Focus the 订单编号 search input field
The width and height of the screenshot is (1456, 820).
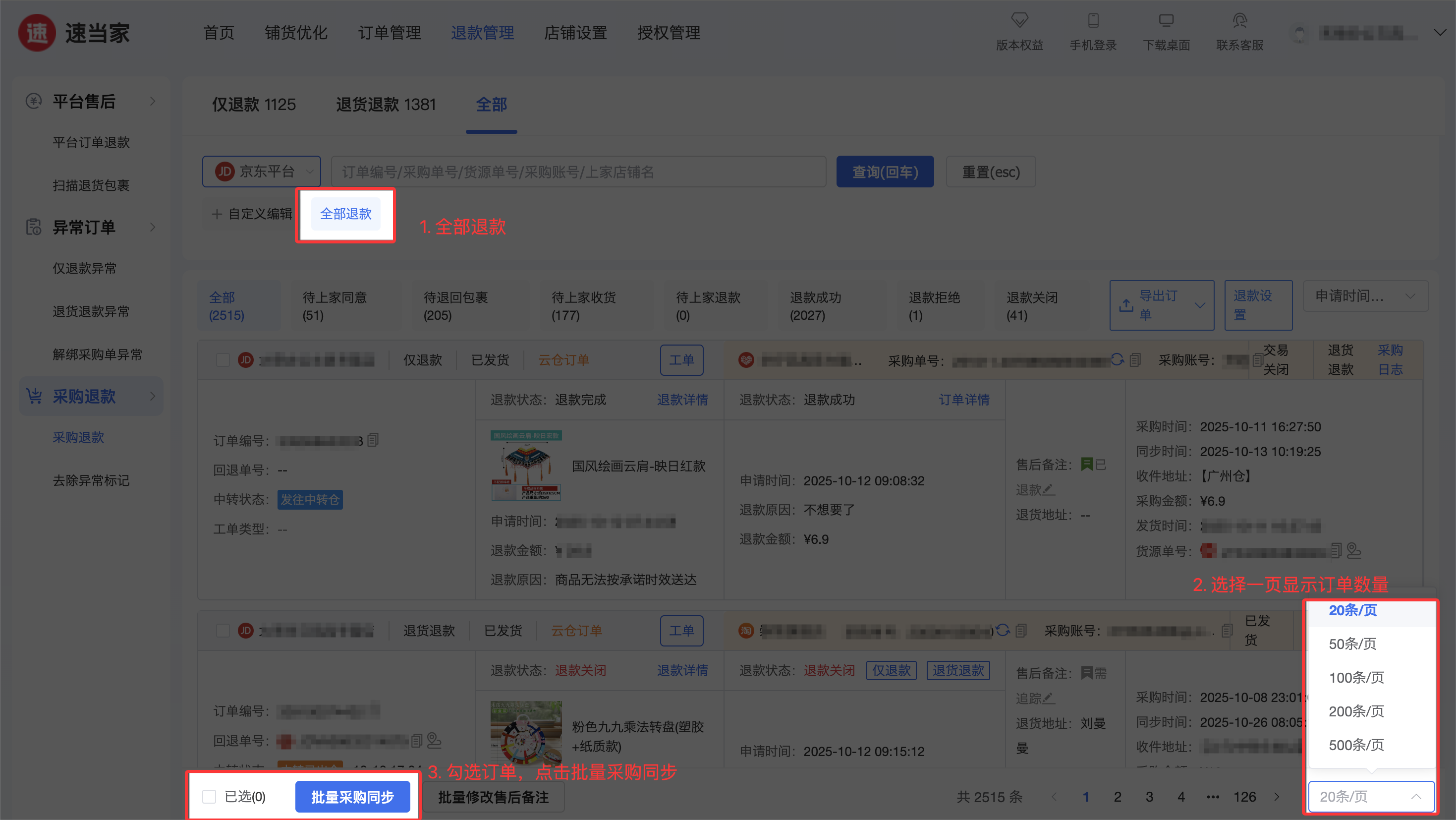point(578,172)
